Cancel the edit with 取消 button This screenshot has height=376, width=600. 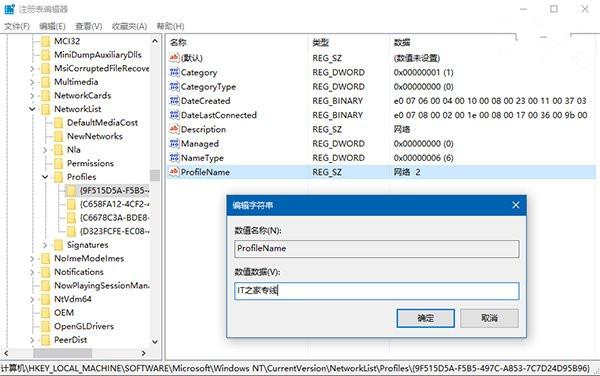pos(489,318)
